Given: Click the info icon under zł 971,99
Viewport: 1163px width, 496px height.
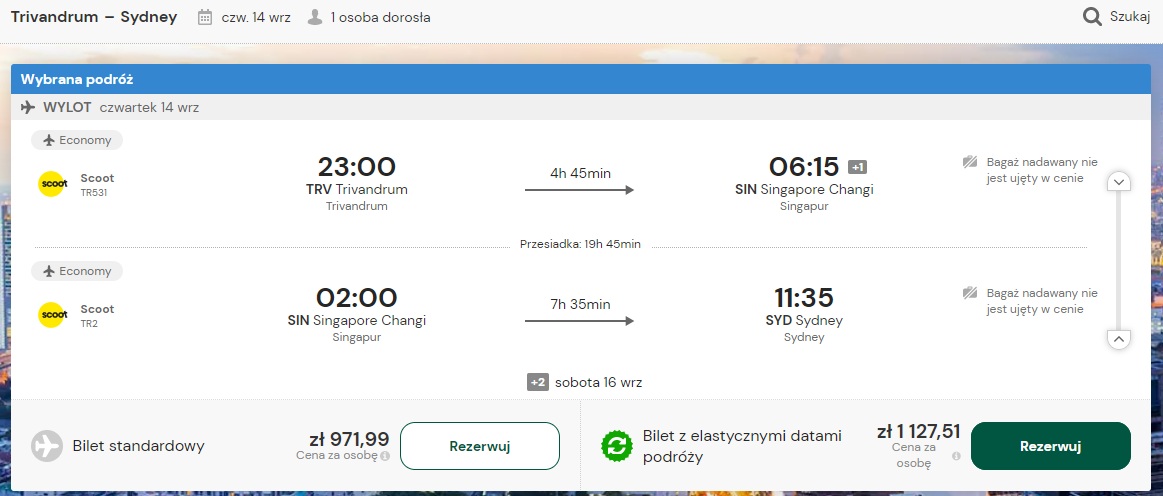Looking at the screenshot, I should coord(385,456).
